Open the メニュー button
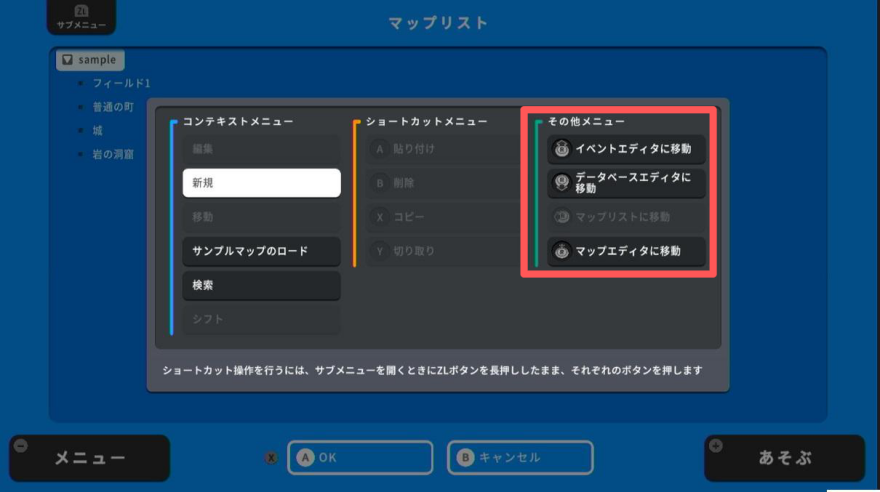The width and height of the screenshot is (880, 492). 89,458
